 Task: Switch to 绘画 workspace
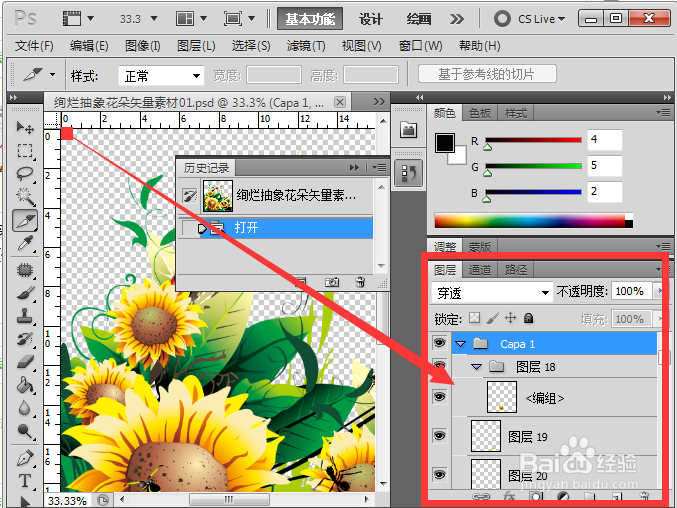[418, 19]
